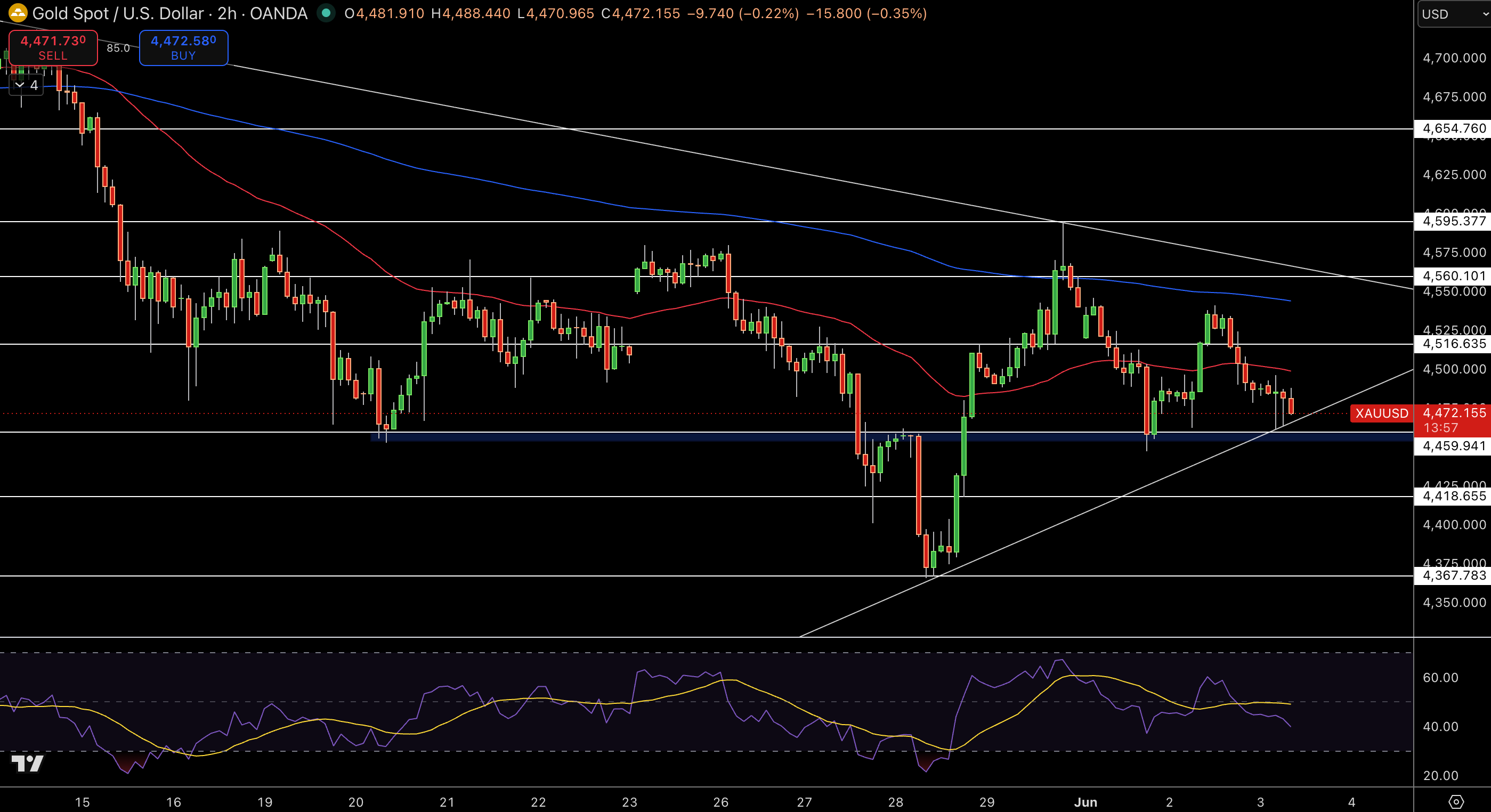Click the TradingView logo
Viewport: 1491px width, 812px height.
pyautogui.click(x=27, y=764)
